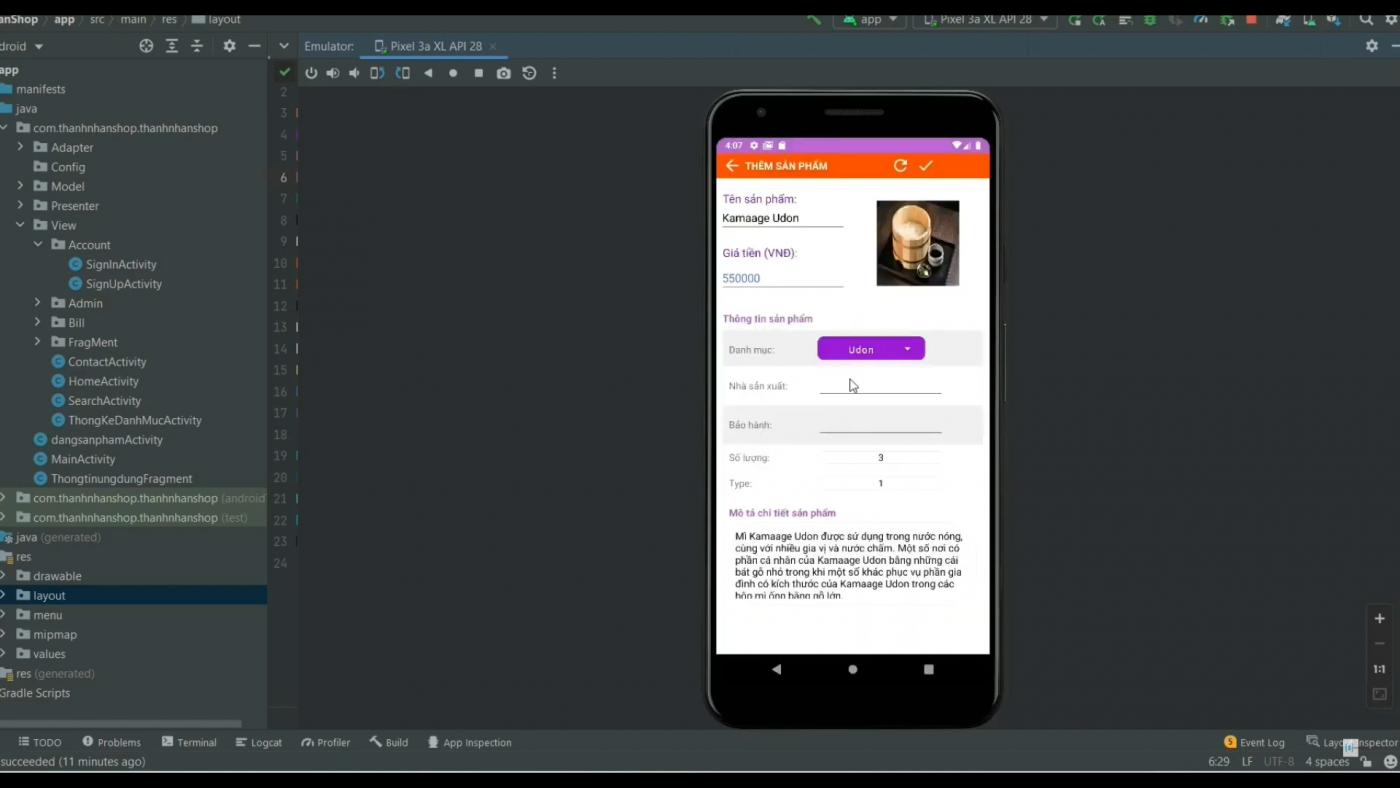The width and height of the screenshot is (1400, 788).
Task: Open the Problems tool window
Action: [x=112, y=742]
